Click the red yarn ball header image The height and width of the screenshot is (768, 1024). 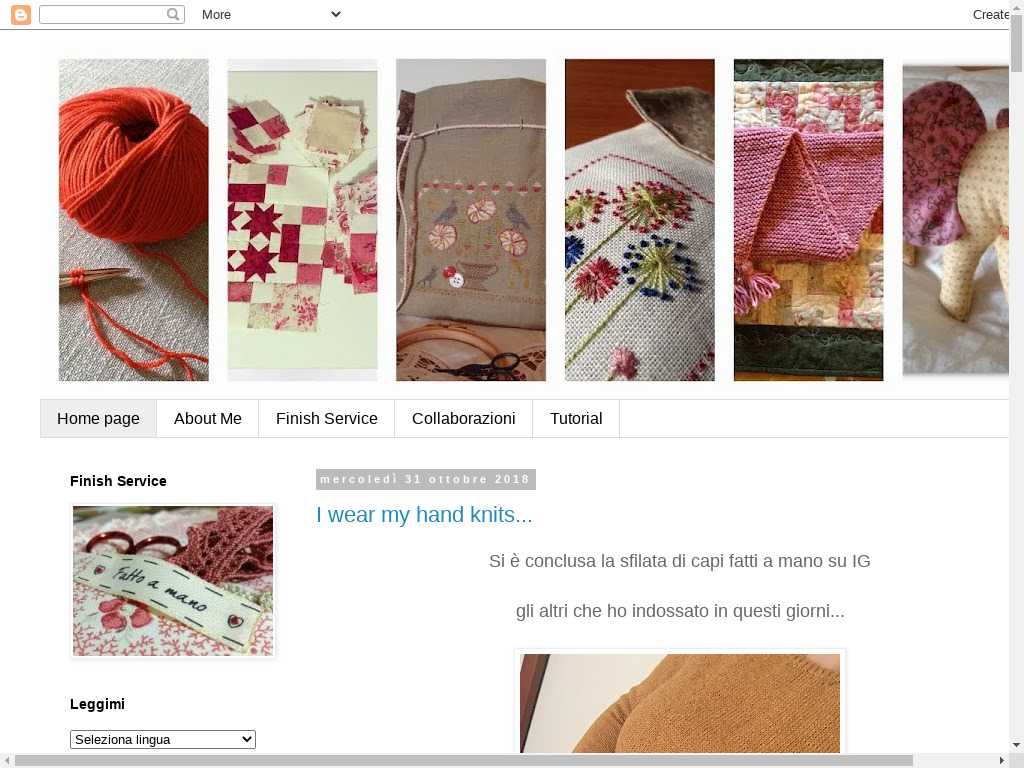pos(134,220)
